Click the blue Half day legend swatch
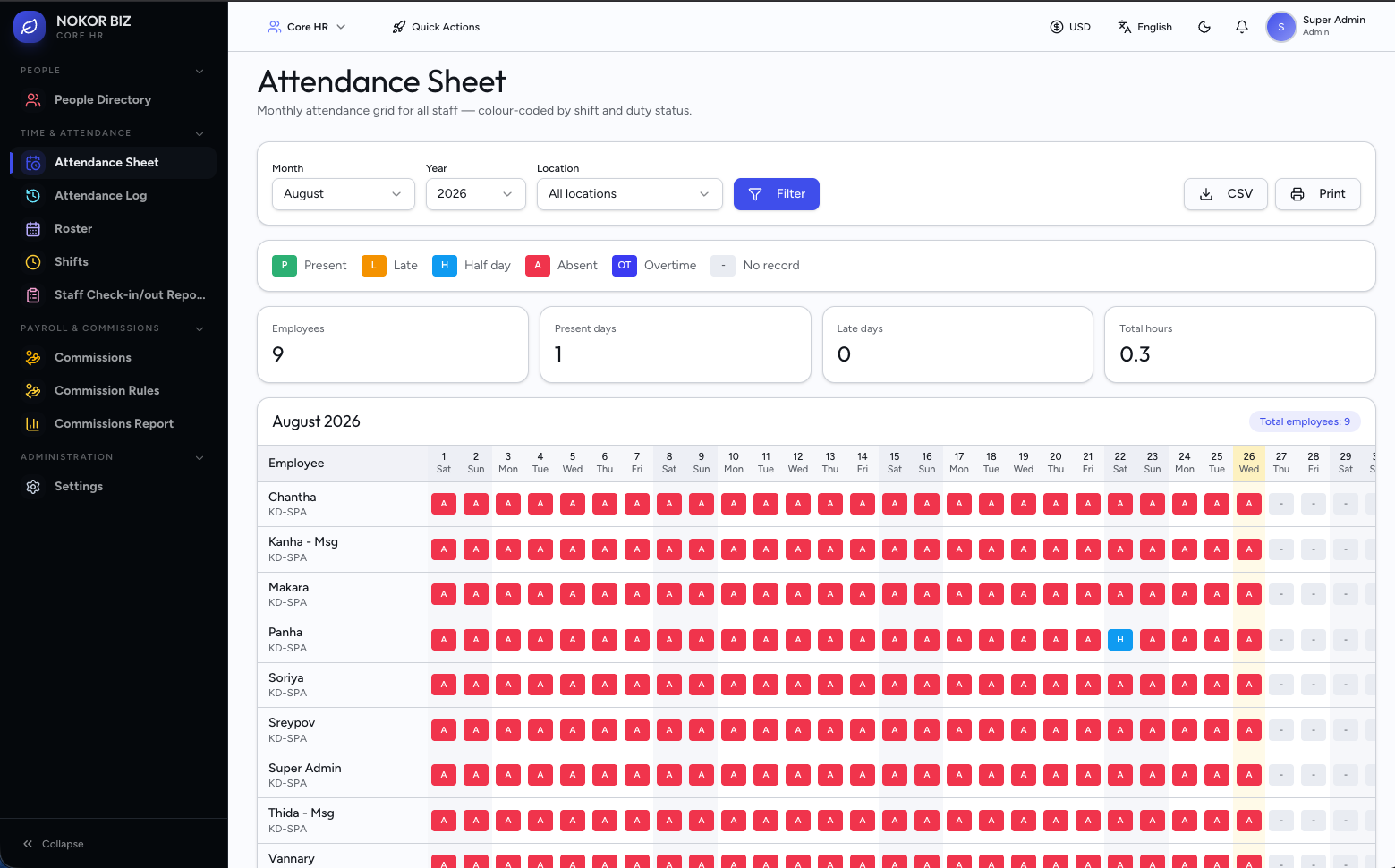Viewport: 1395px width, 868px height. point(445,266)
